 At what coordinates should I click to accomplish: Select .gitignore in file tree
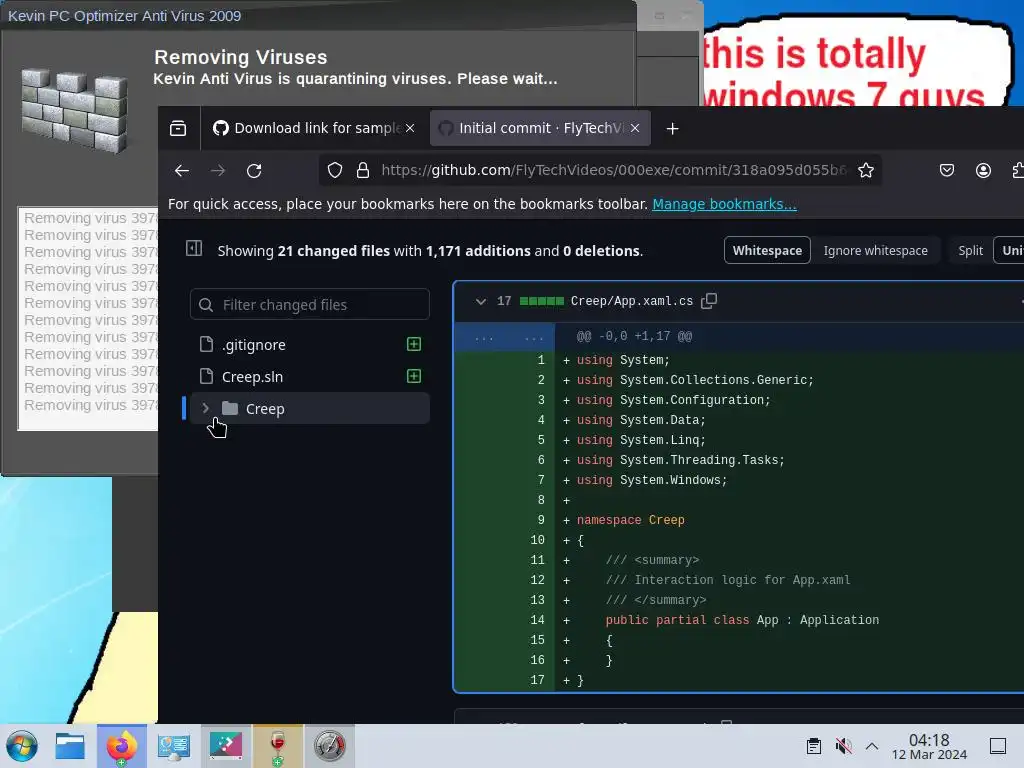coord(310,345)
